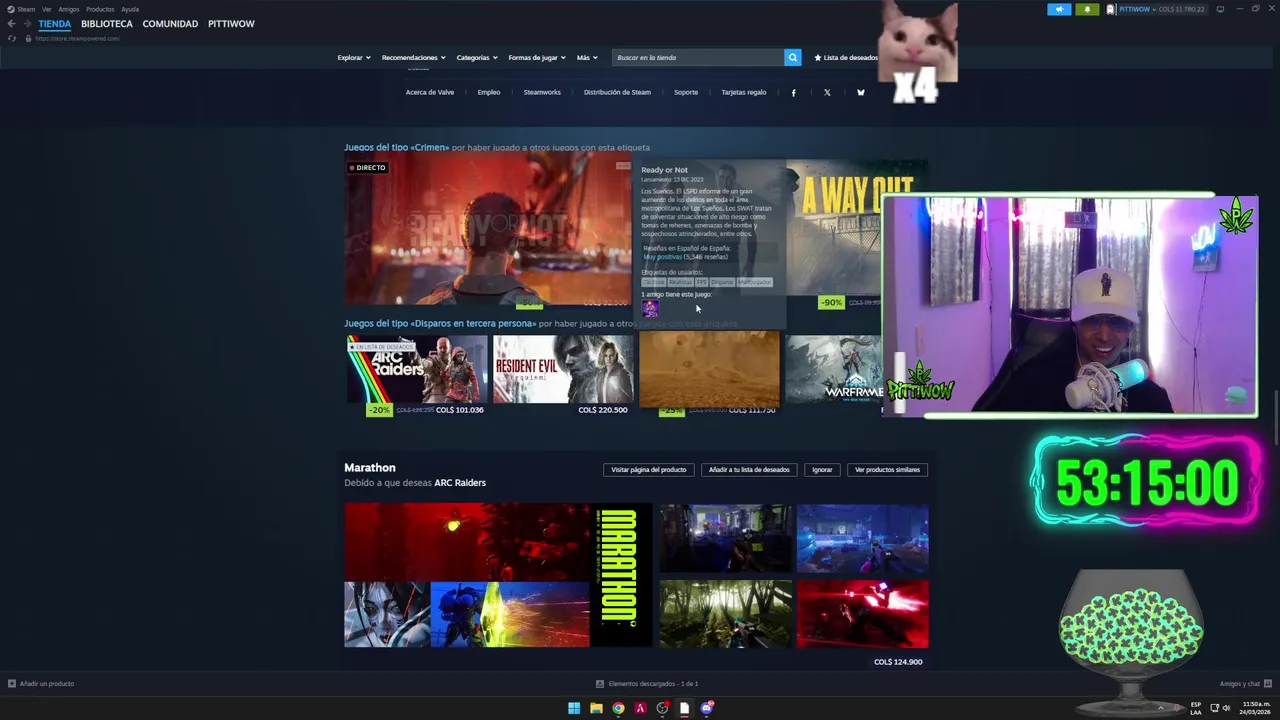Viewport: 1280px width, 720px height.
Task: Open the Ver menu
Action: pyautogui.click(x=46, y=9)
